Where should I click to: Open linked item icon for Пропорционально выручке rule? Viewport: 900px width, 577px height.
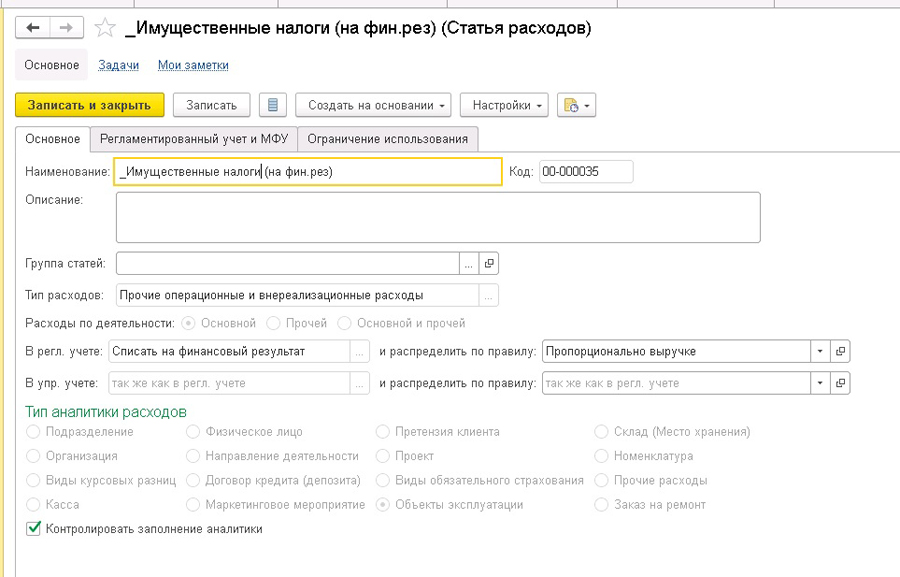click(x=840, y=351)
